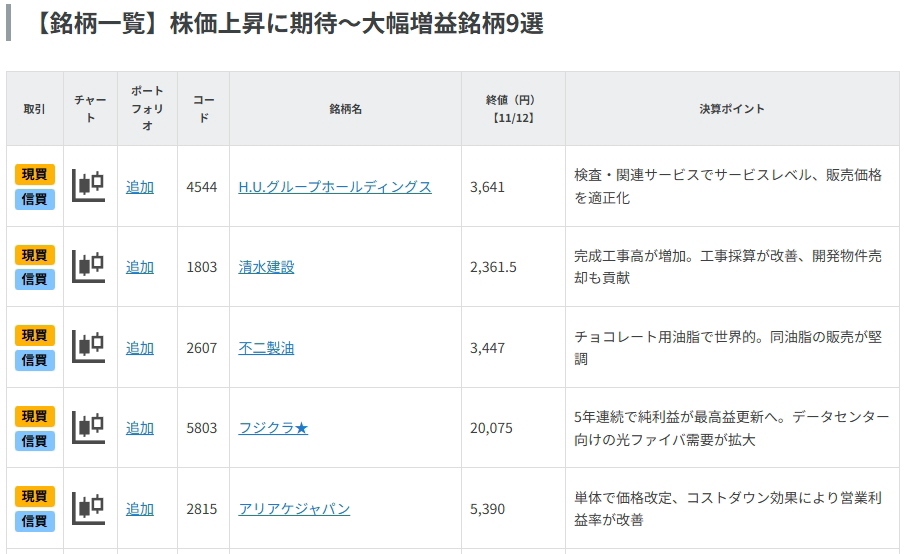
Task: Open chart icon for アリアケジャパン row
Action: point(88,508)
